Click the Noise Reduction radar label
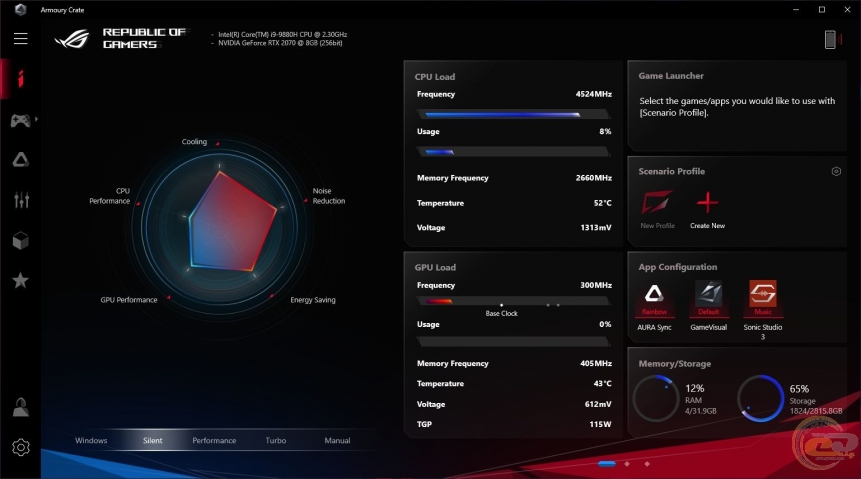The image size is (861, 479). coord(329,196)
